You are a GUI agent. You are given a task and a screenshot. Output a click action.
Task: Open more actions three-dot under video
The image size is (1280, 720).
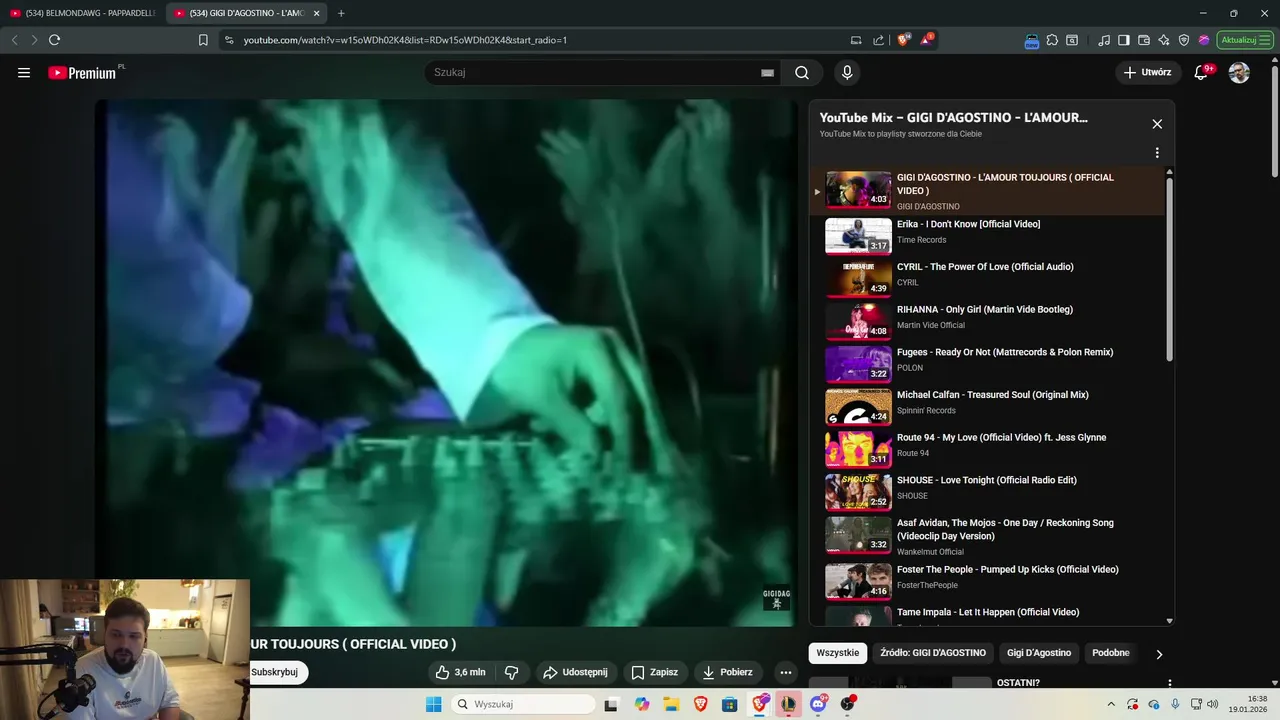point(786,672)
